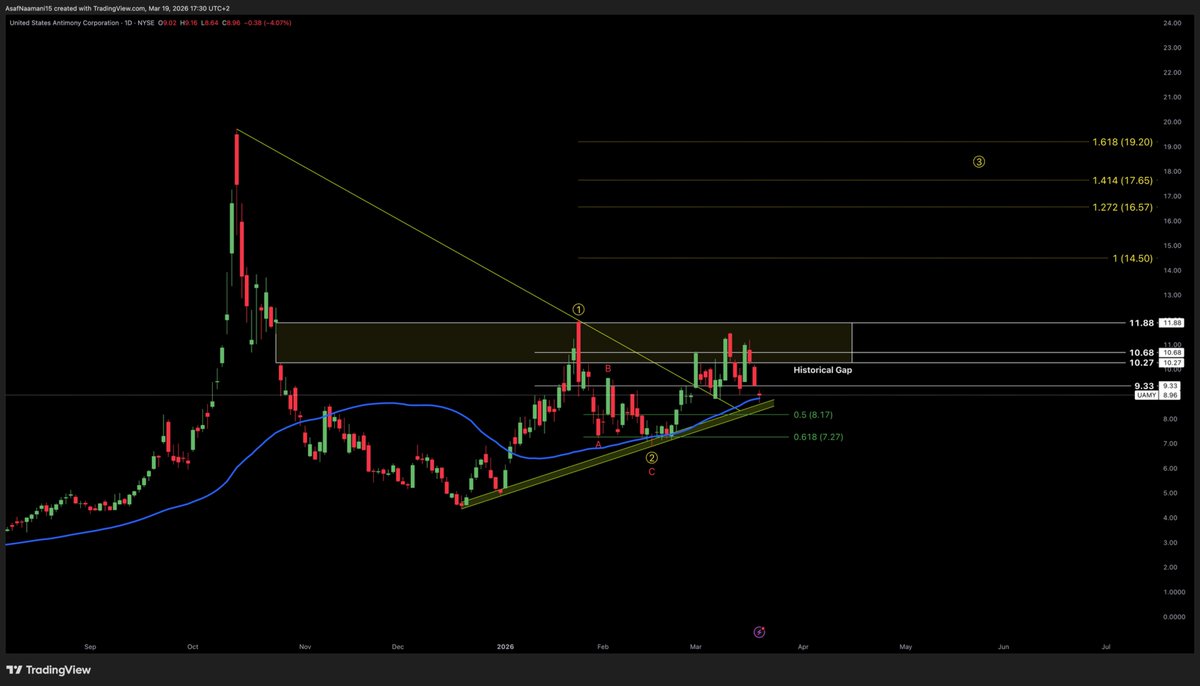Click the Jul label on time axis

tap(1106, 647)
